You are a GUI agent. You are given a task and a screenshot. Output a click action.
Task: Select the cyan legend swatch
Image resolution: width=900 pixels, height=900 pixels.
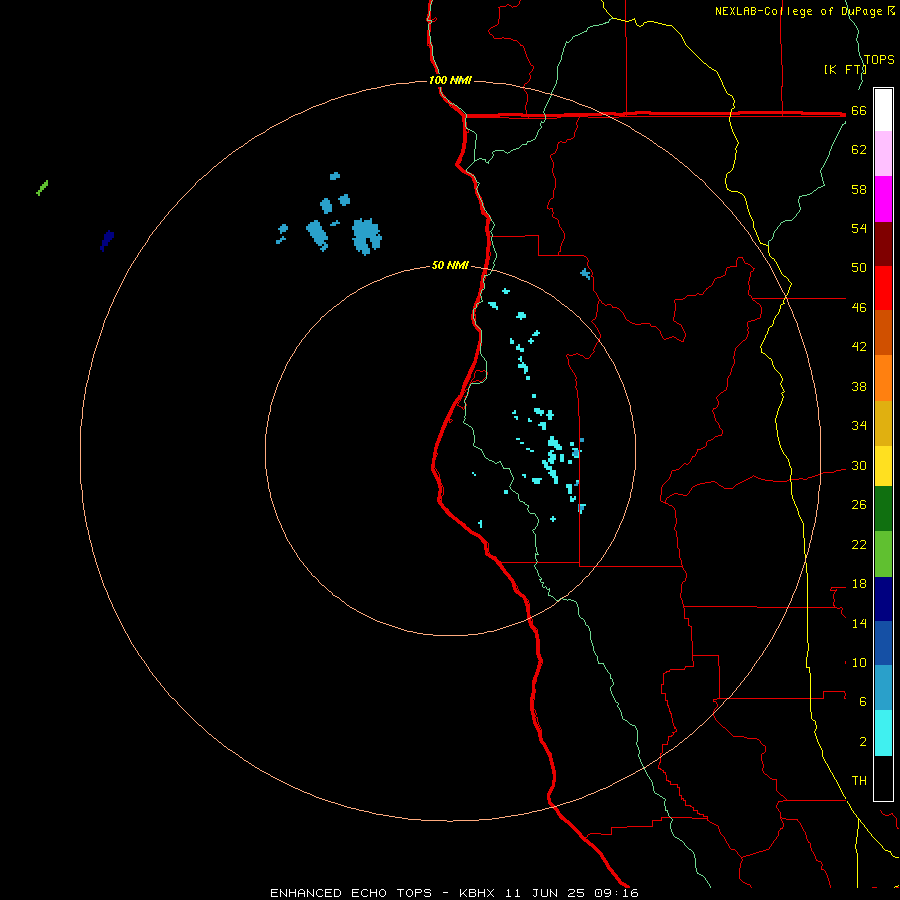(883, 733)
